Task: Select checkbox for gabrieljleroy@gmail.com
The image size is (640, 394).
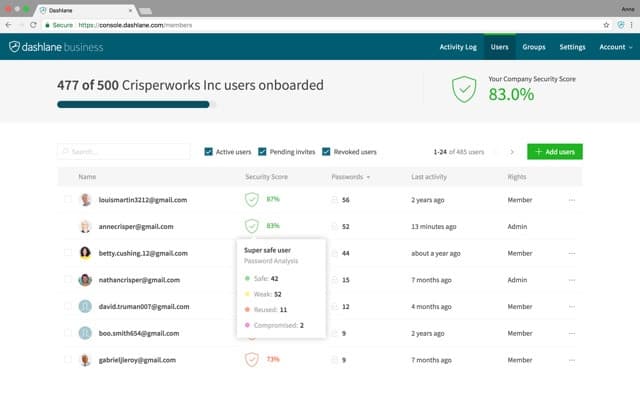Action: [x=68, y=360]
